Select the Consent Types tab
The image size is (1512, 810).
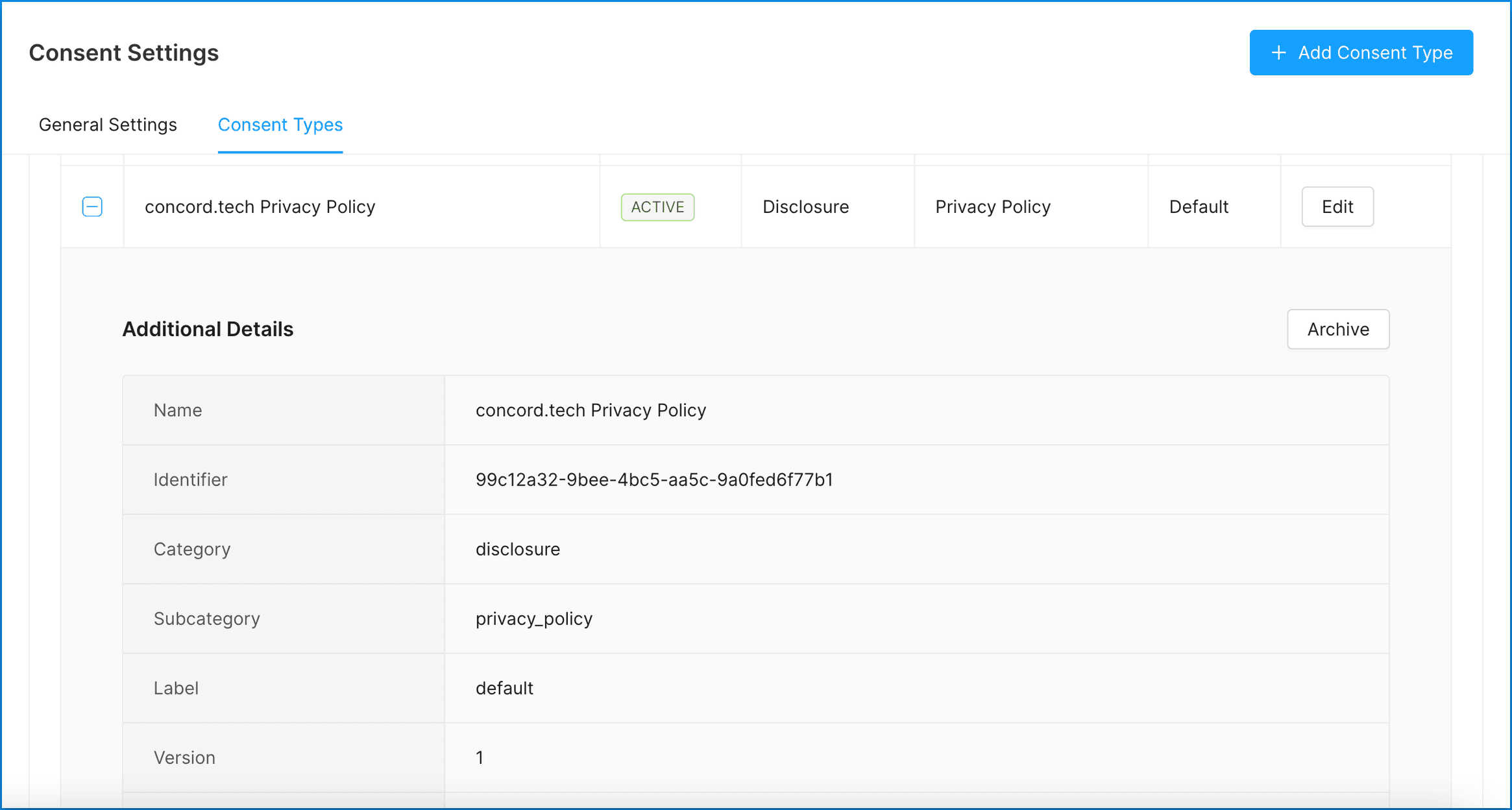coord(280,125)
